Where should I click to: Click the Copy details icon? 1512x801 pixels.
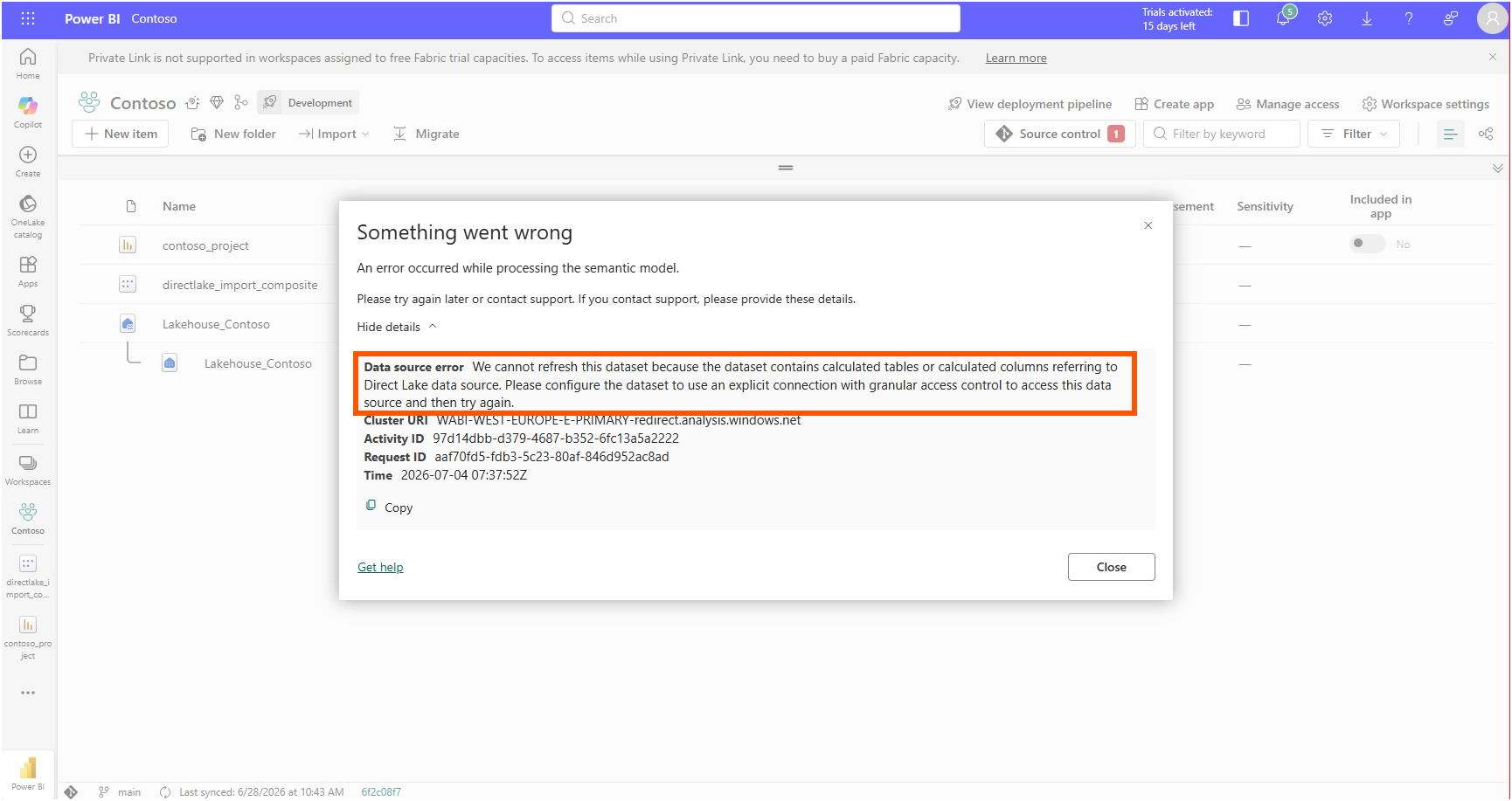point(371,506)
